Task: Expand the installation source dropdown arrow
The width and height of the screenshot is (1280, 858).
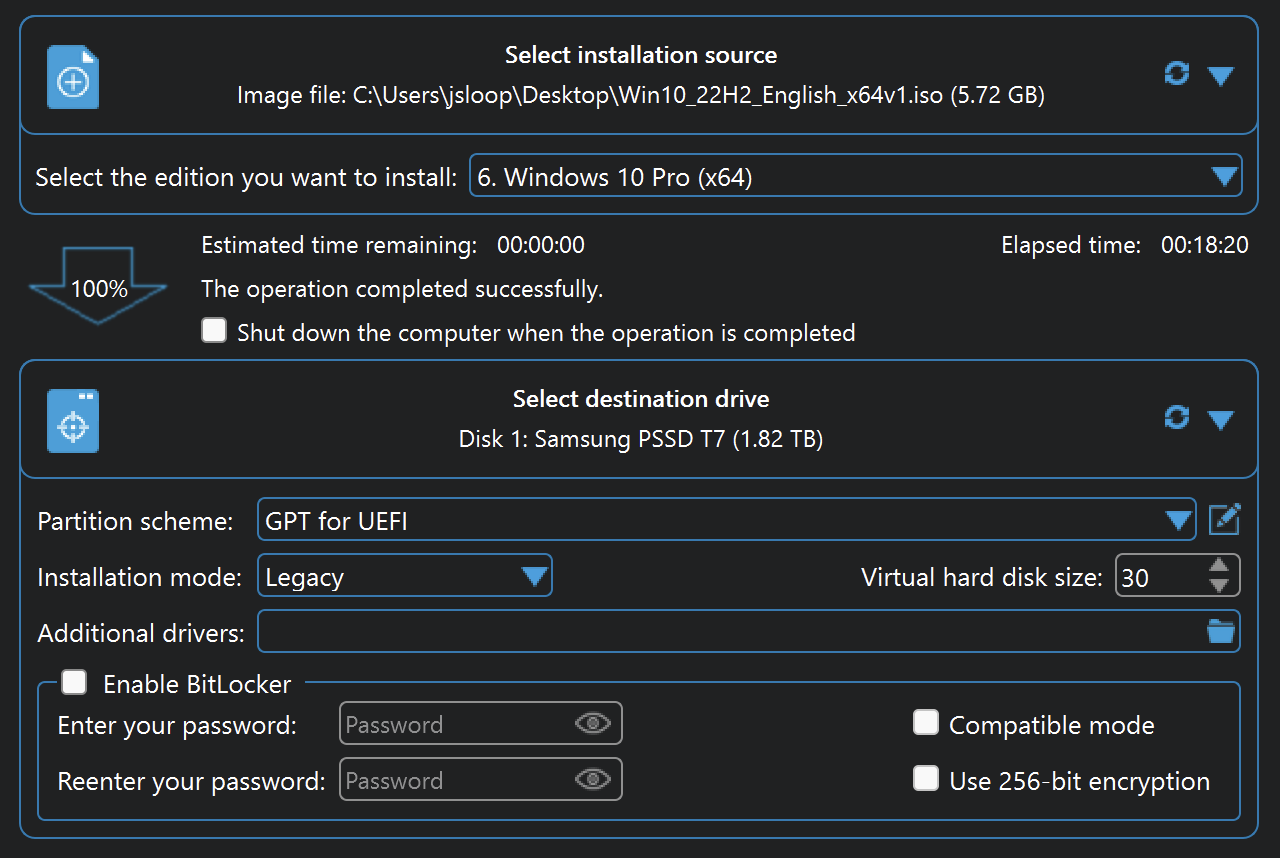Action: click(1220, 76)
